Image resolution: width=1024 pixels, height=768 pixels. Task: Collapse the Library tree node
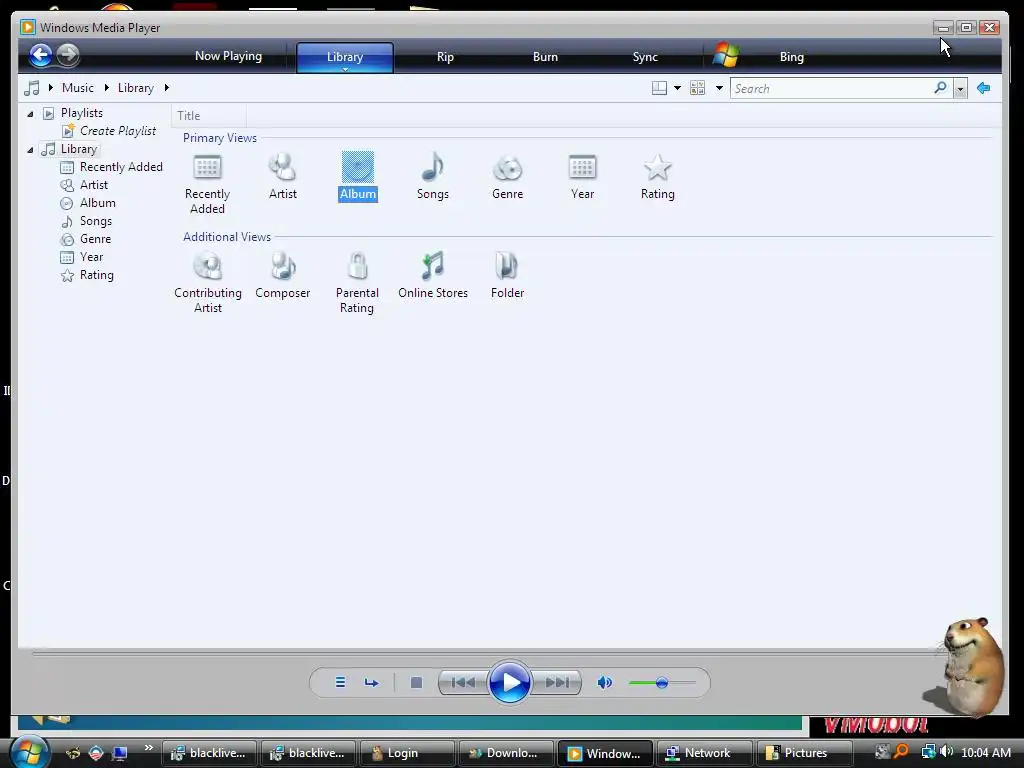30,150
